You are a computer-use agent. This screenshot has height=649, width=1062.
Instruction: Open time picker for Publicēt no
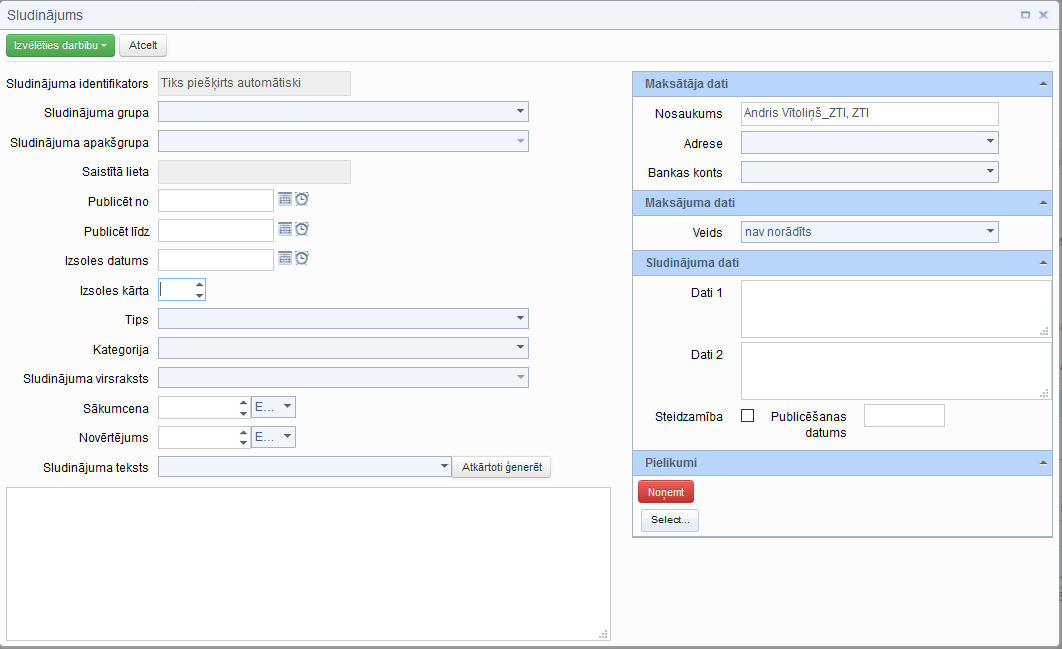click(x=301, y=199)
